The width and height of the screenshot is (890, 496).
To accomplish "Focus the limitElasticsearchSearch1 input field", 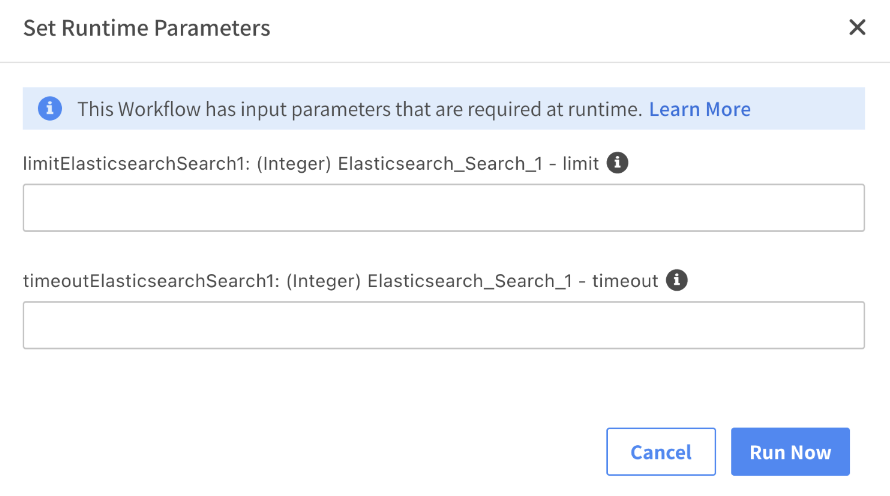I will 443,208.
